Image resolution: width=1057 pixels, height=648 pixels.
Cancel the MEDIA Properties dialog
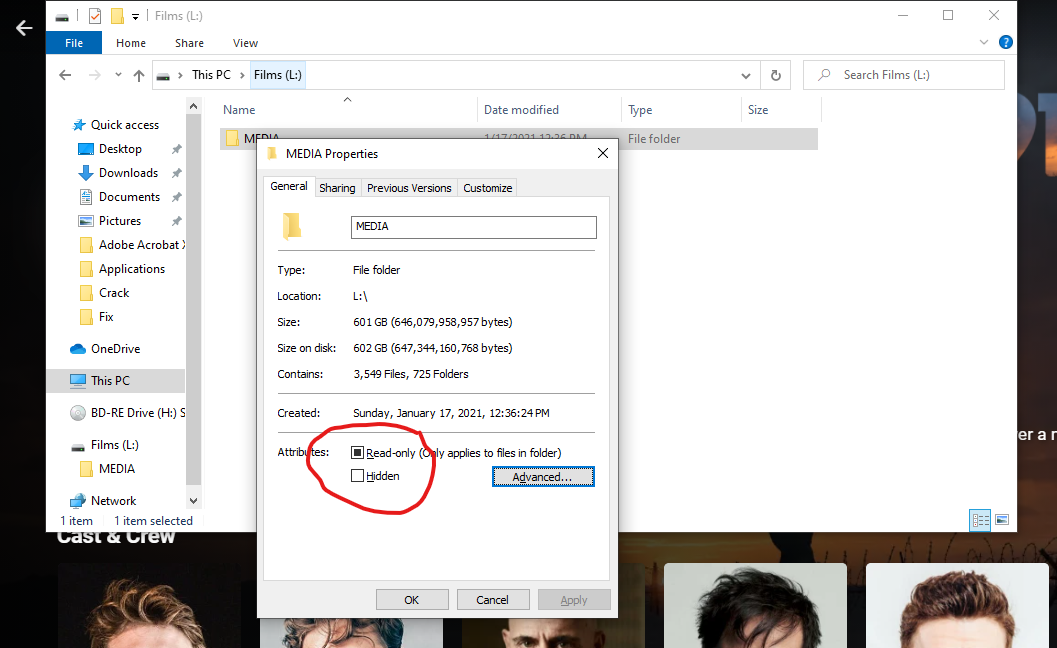(x=493, y=599)
